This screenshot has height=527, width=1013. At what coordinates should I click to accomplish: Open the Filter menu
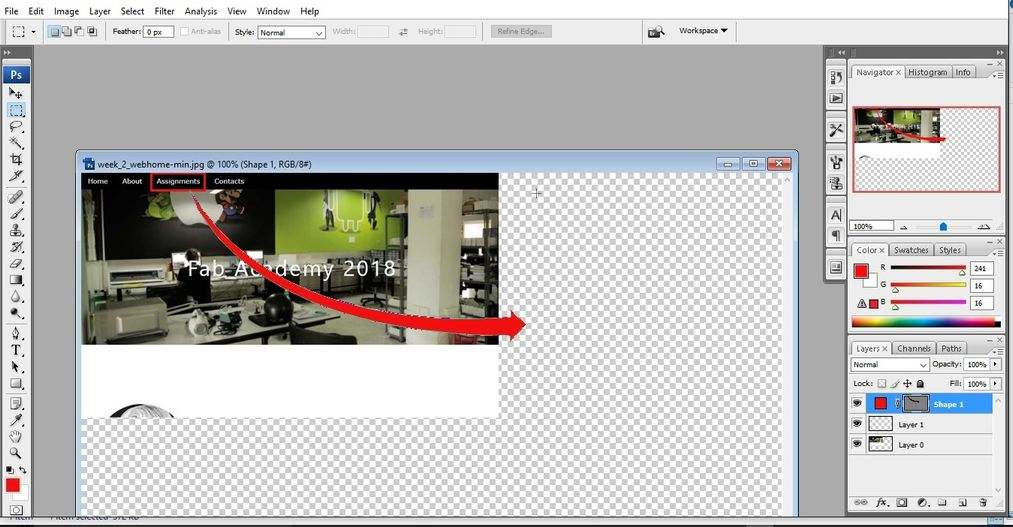pos(164,11)
